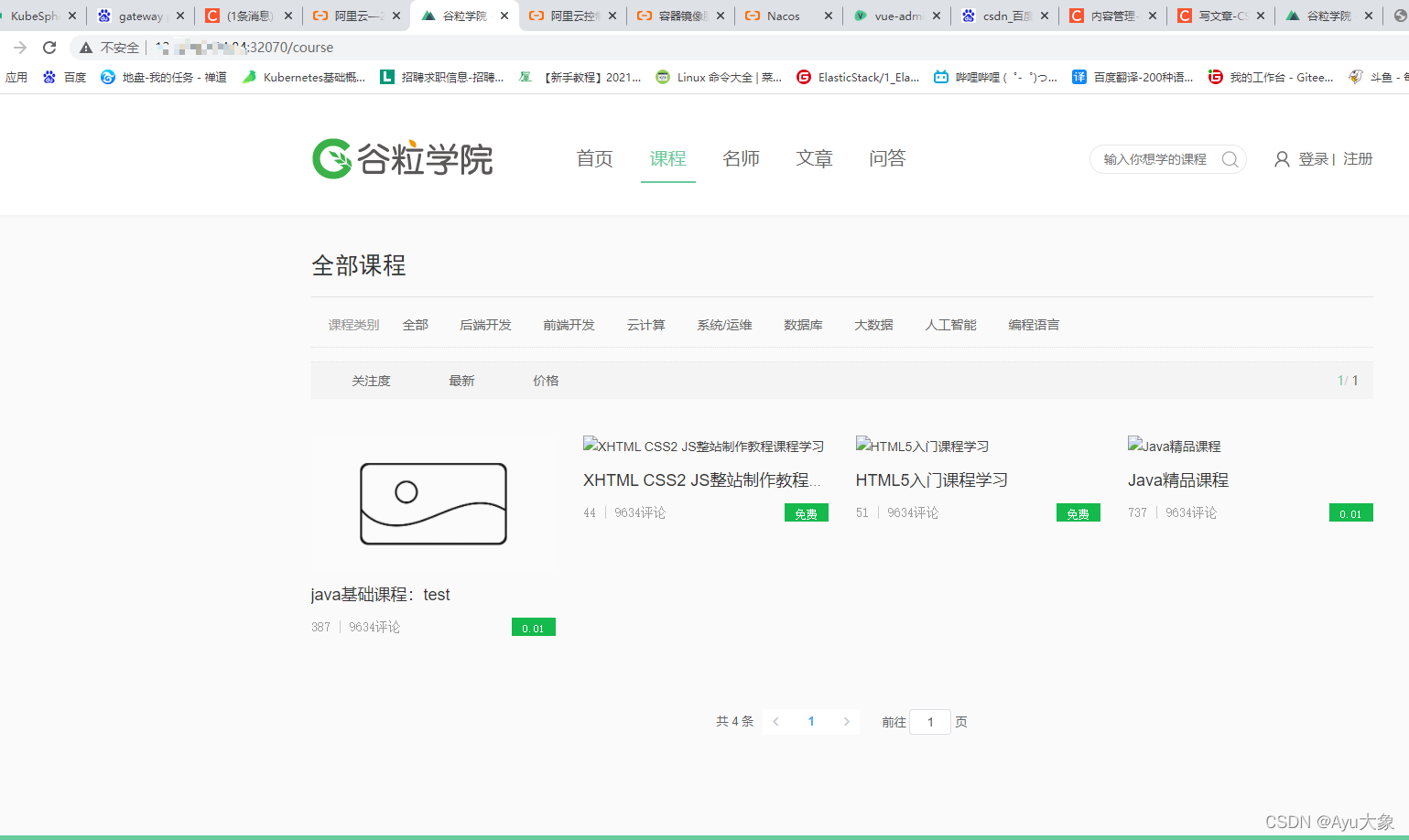Open the java基础课程 placeholder thumbnail

(433, 504)
